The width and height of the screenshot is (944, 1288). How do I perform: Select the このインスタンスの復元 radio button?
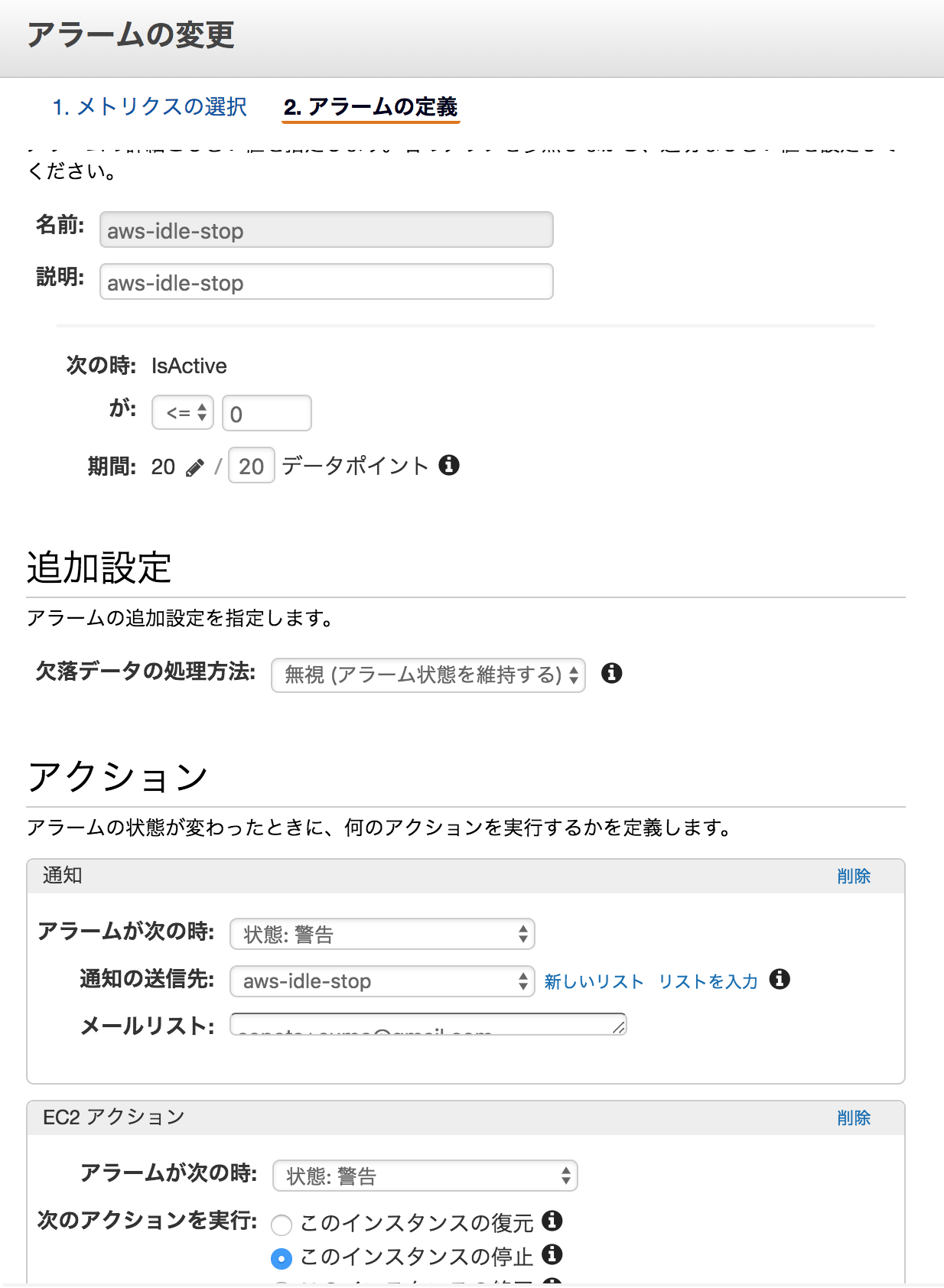coord(282,1225)
